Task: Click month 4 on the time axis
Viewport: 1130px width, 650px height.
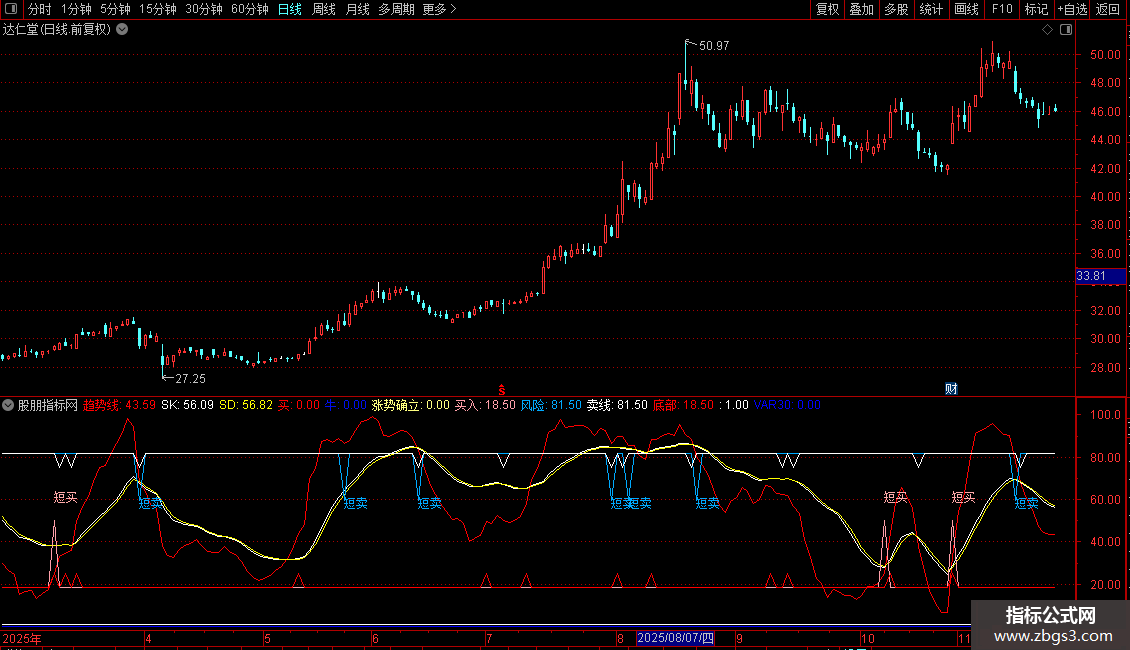Action: click(148, 638)
